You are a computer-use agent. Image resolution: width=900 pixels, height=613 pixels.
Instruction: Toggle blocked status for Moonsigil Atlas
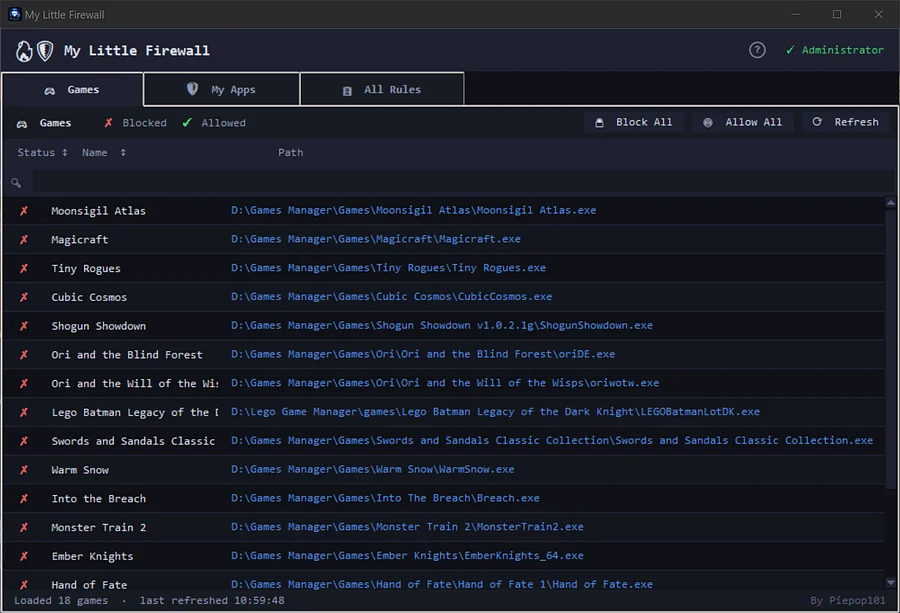(24, 211)
